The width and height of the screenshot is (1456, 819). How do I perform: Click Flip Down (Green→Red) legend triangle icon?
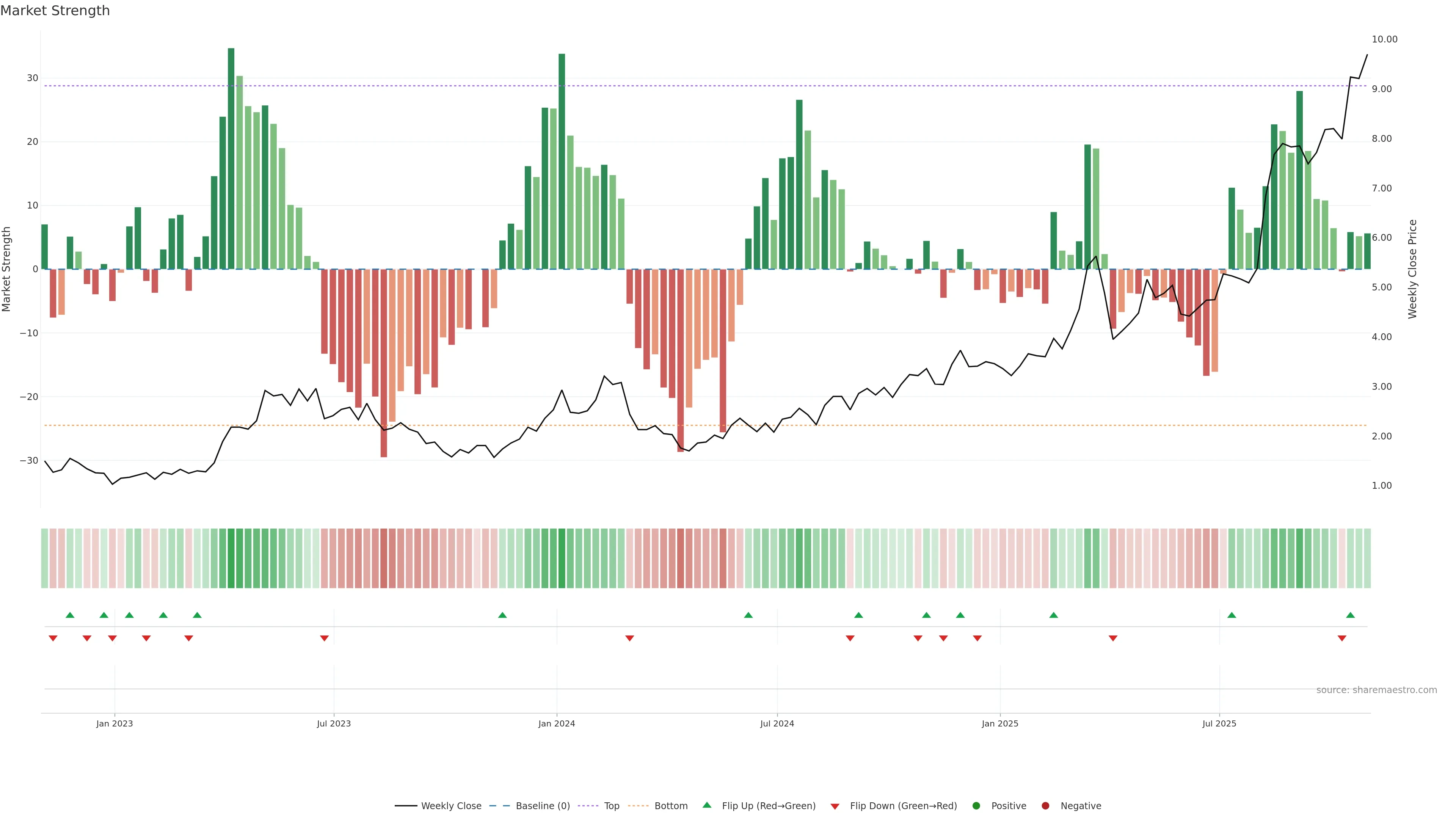click(835, 806)
